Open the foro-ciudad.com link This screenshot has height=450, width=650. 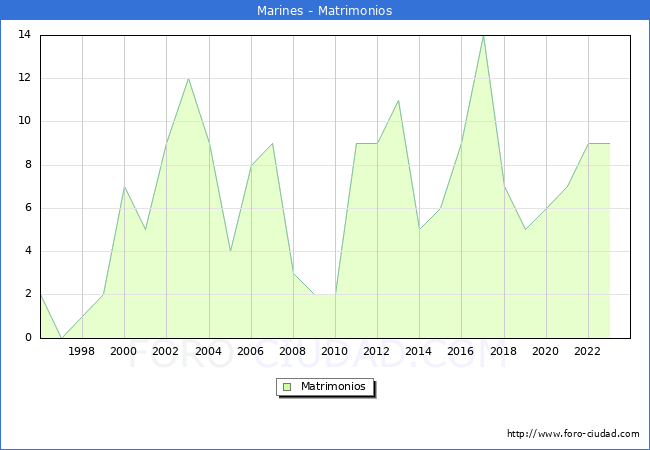[573, 434]
